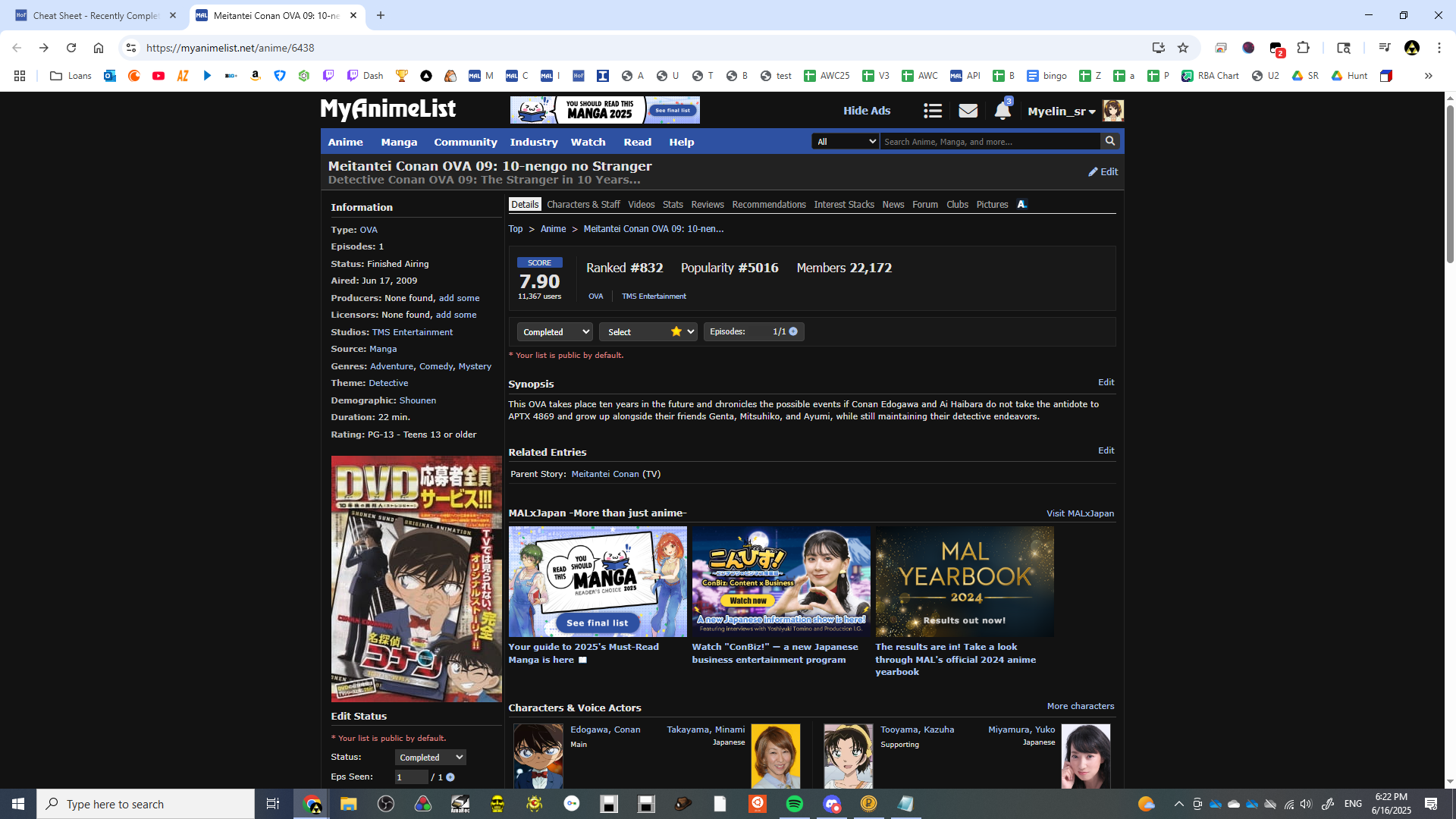This screenshot has height=819, width=1456.
Task: Open the Meitantei Conan parent story link
Action: click(604, 474)
